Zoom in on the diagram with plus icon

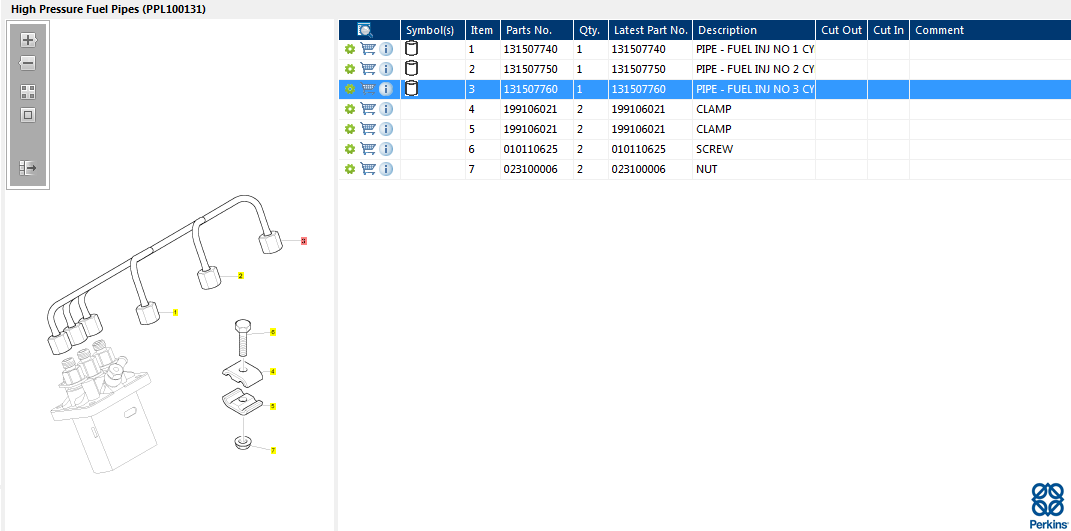[x=28, y=40]
